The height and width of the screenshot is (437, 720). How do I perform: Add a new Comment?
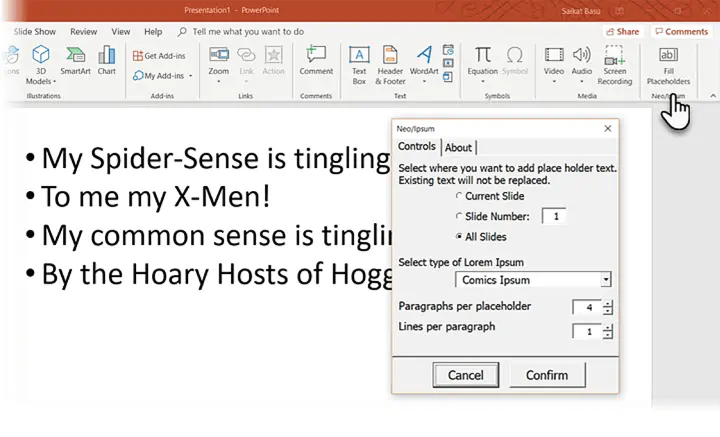316,60
